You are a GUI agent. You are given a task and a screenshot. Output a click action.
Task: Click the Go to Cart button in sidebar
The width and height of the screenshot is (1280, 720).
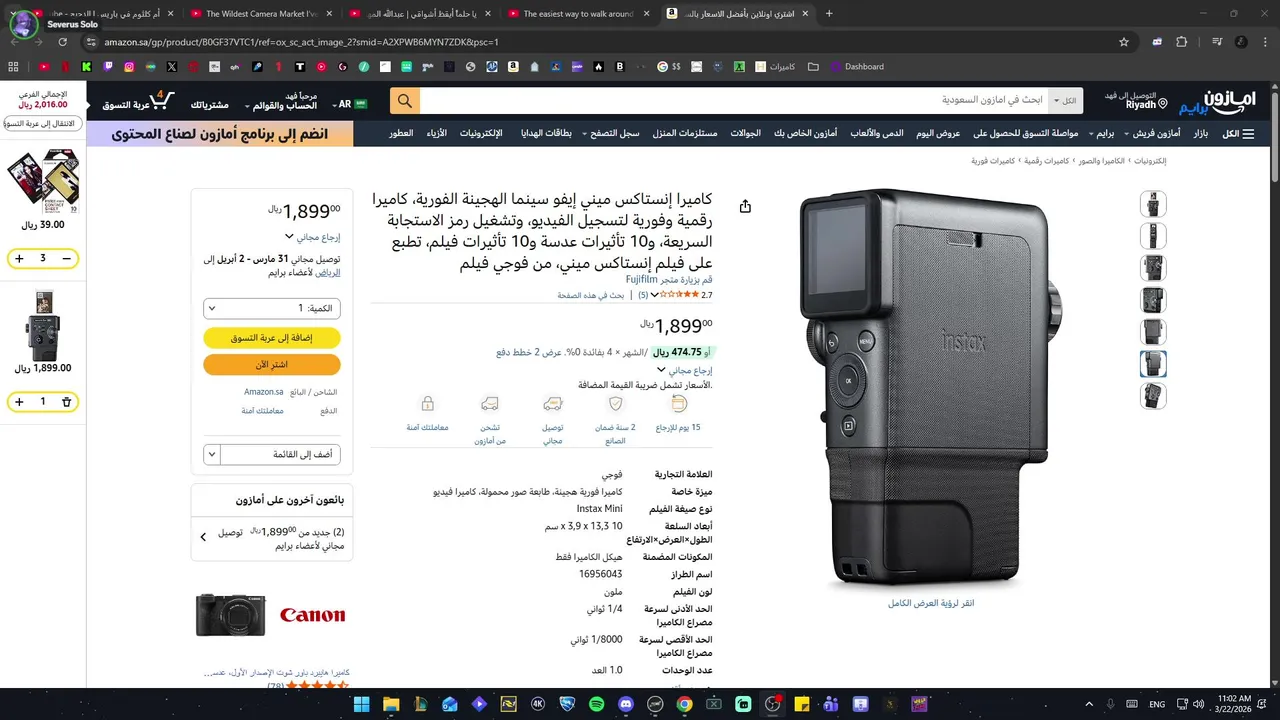click(42, 124)
